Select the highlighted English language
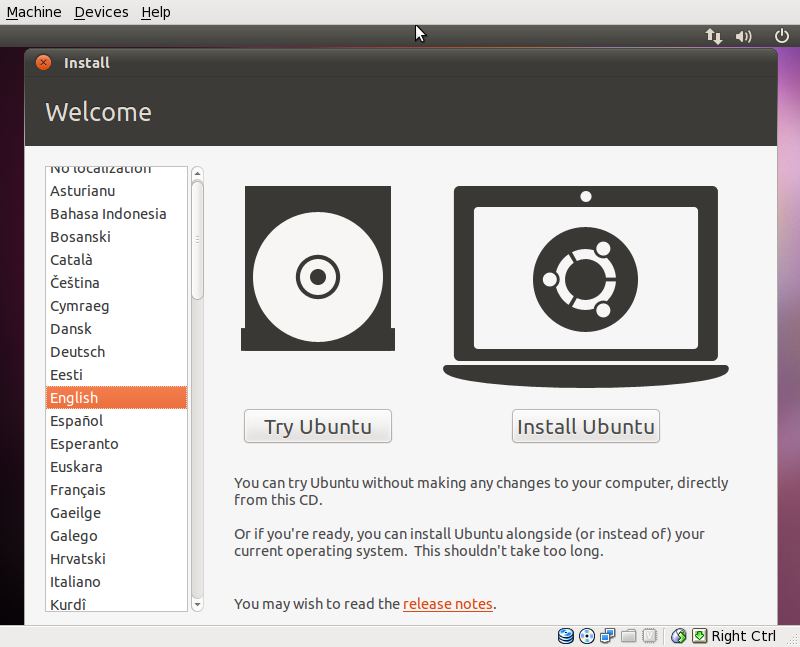This screenshot has width=800, height=647. pos(116,397)
